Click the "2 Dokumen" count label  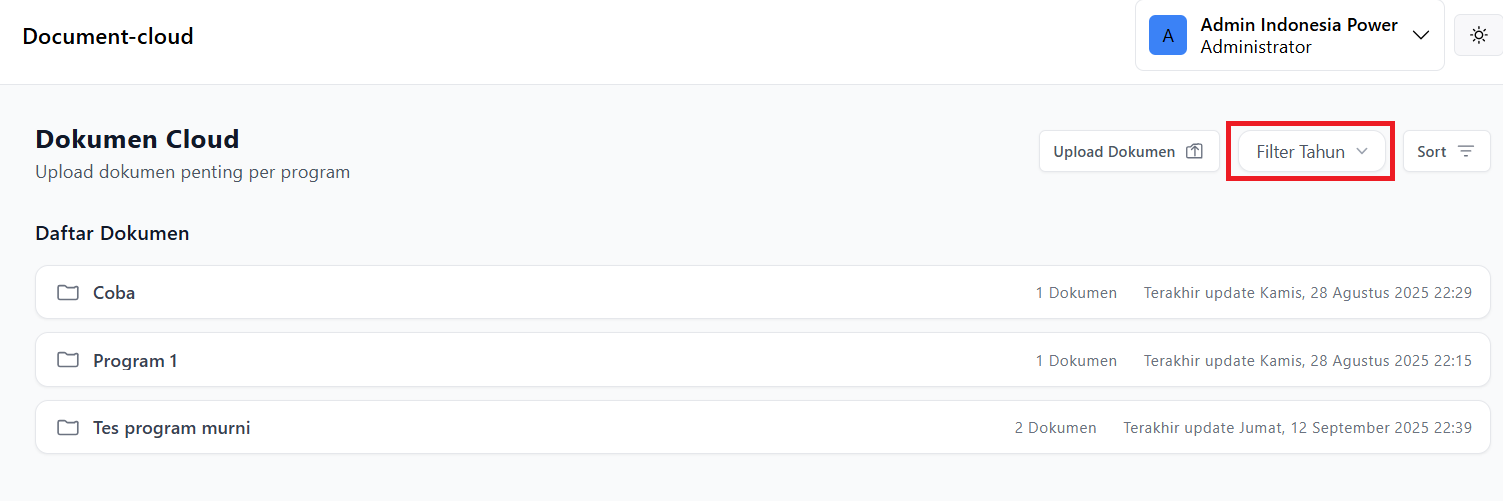pyautogui.click(x=1055, y=428)
